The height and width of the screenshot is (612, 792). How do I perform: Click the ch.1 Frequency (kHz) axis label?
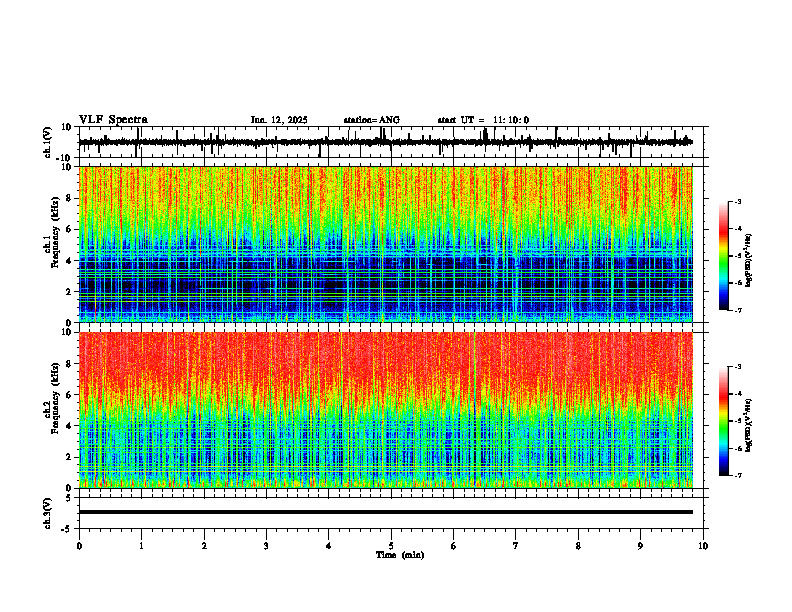(x=55, y=232)
